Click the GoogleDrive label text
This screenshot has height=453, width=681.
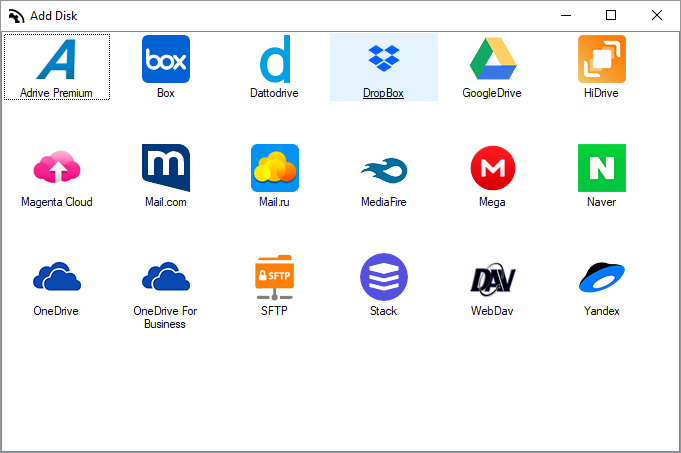tap(492, 93)
